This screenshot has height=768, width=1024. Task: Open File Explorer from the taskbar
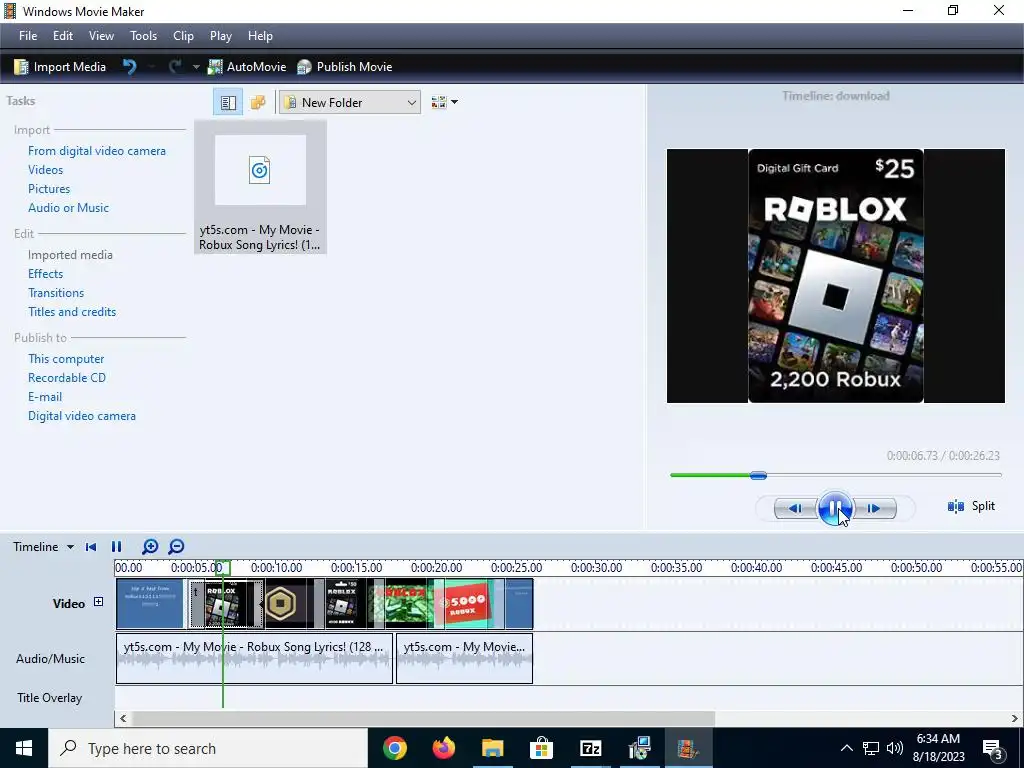coord(493,748)
